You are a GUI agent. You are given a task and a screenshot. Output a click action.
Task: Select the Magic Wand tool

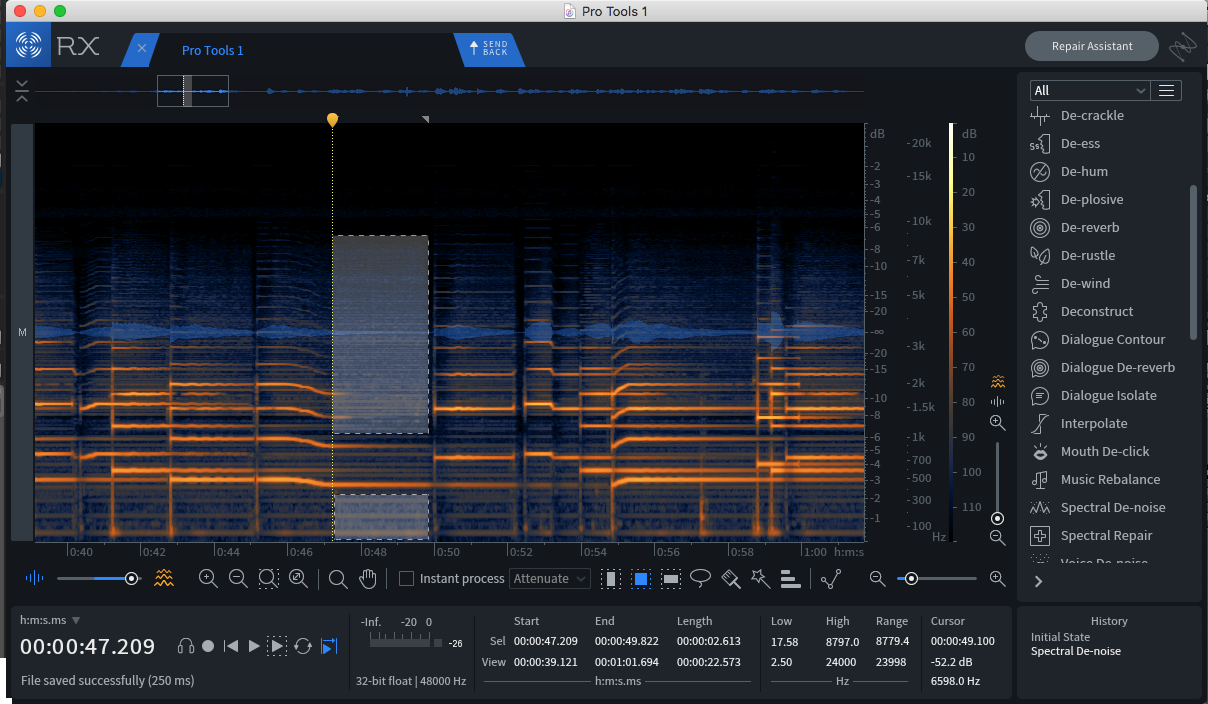tap(760, 578)
